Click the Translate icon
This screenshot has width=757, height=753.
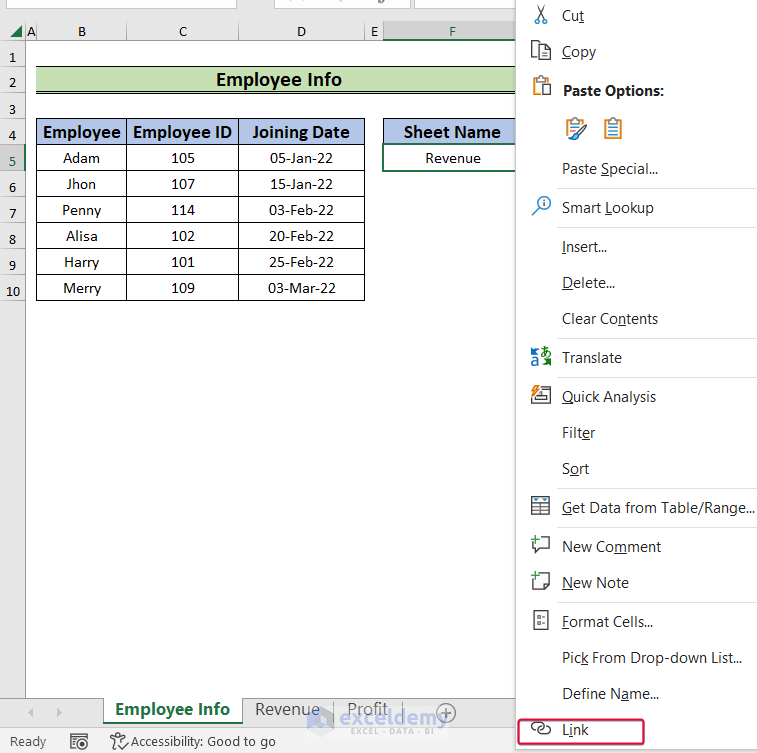click(x=541, y=357)
